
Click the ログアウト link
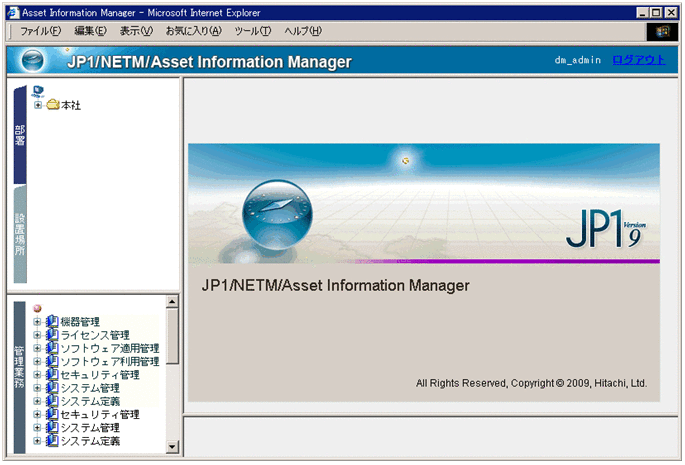point(639,60)
